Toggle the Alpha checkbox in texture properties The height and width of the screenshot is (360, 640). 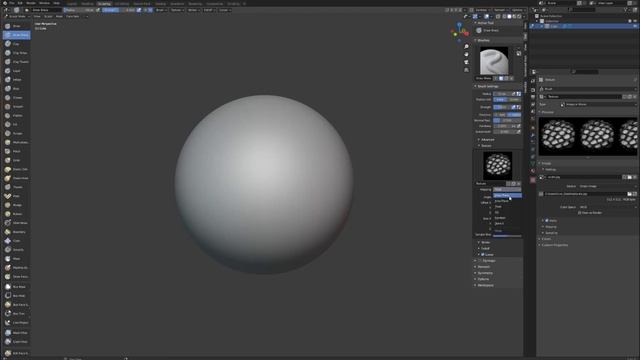(547, 221)
